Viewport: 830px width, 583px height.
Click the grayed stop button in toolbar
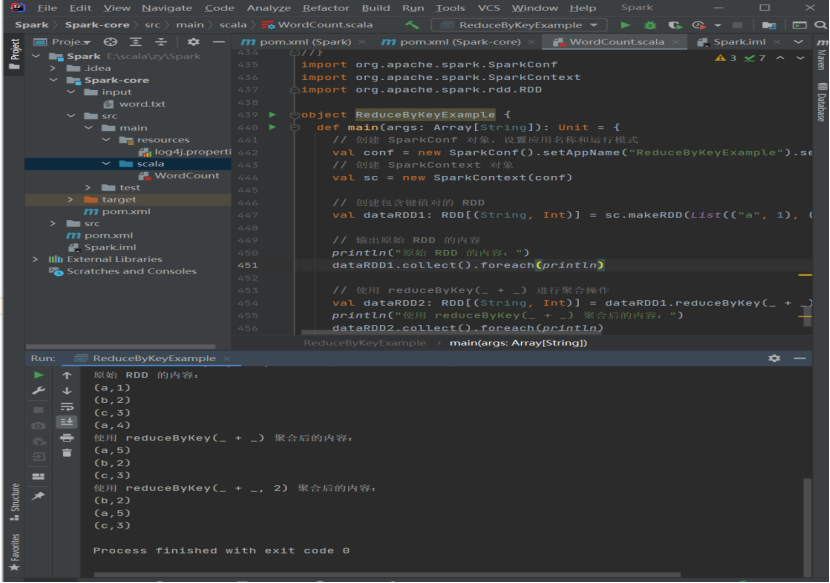tap(737, 25)
